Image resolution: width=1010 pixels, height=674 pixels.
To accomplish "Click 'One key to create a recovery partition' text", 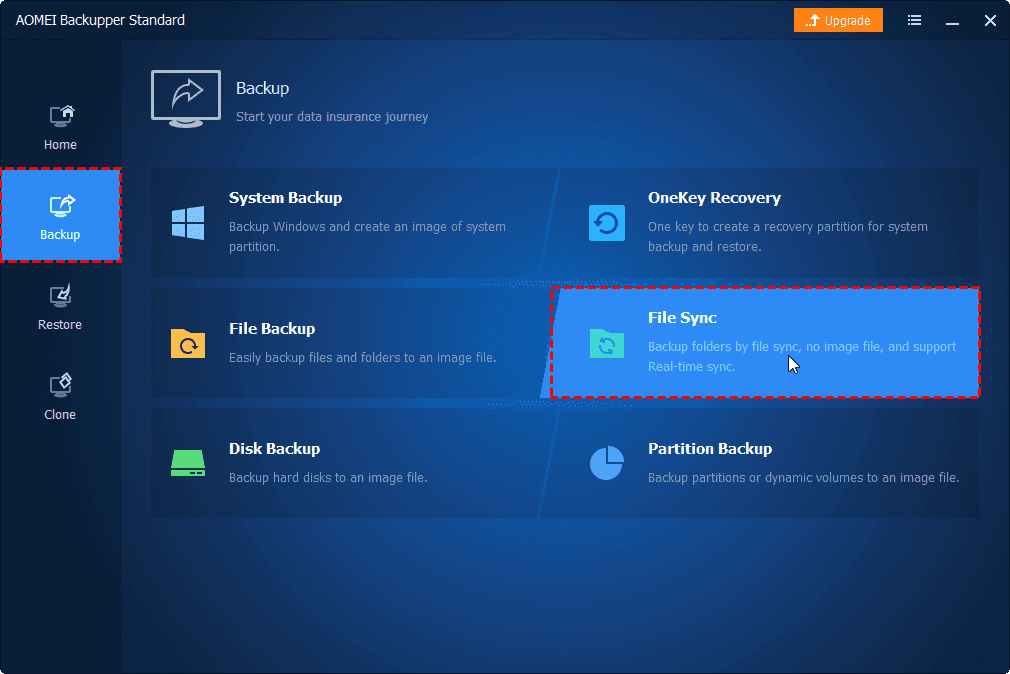I will pos(788,236).
